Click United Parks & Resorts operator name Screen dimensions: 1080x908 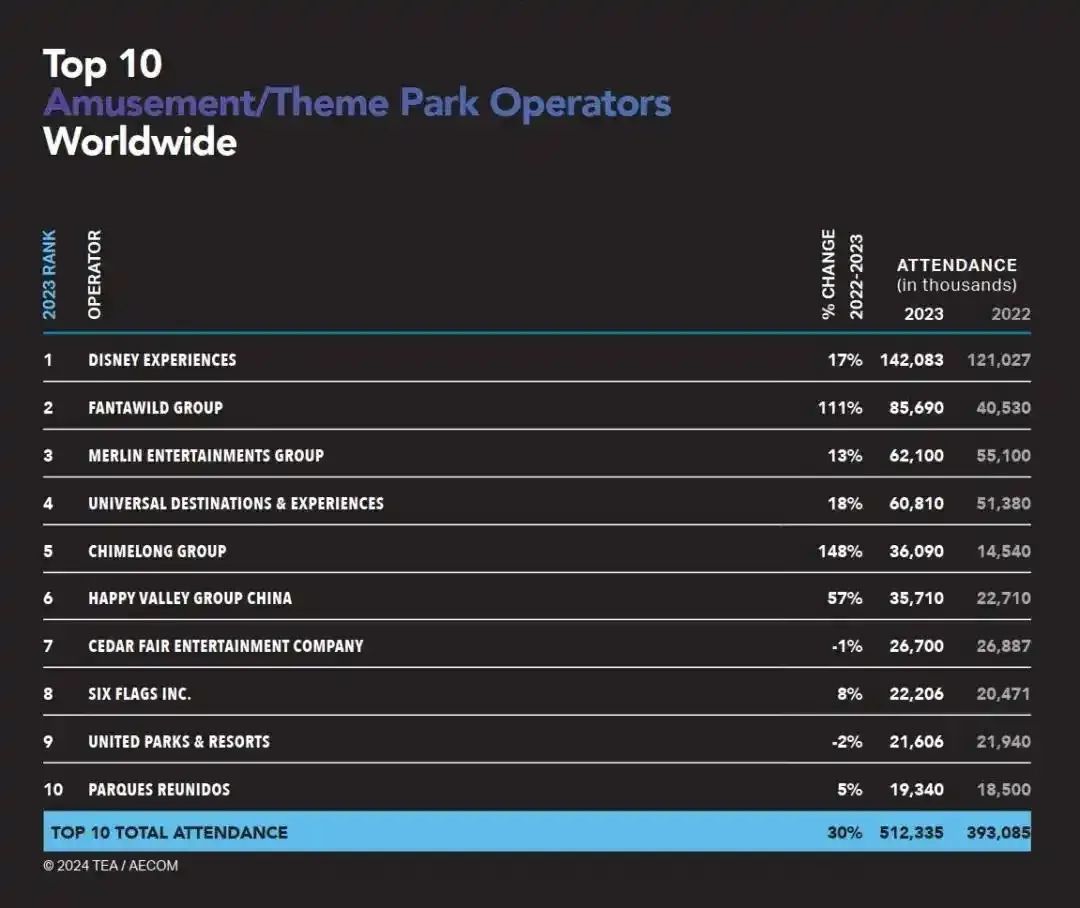pyautogui.click(x=179, y=742)
